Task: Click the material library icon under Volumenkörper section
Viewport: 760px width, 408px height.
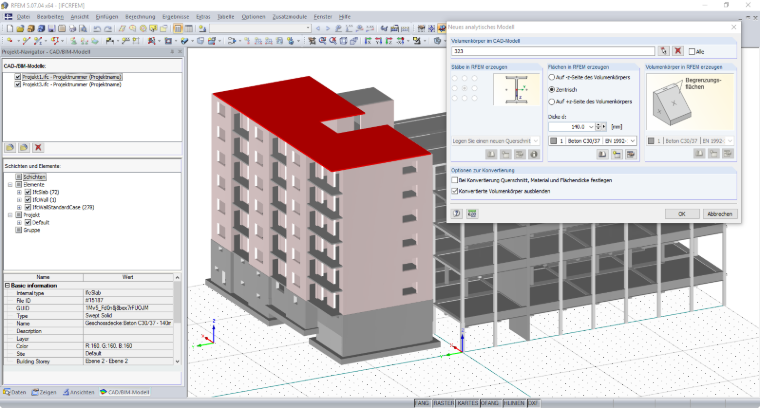Action: click(699, 153)
